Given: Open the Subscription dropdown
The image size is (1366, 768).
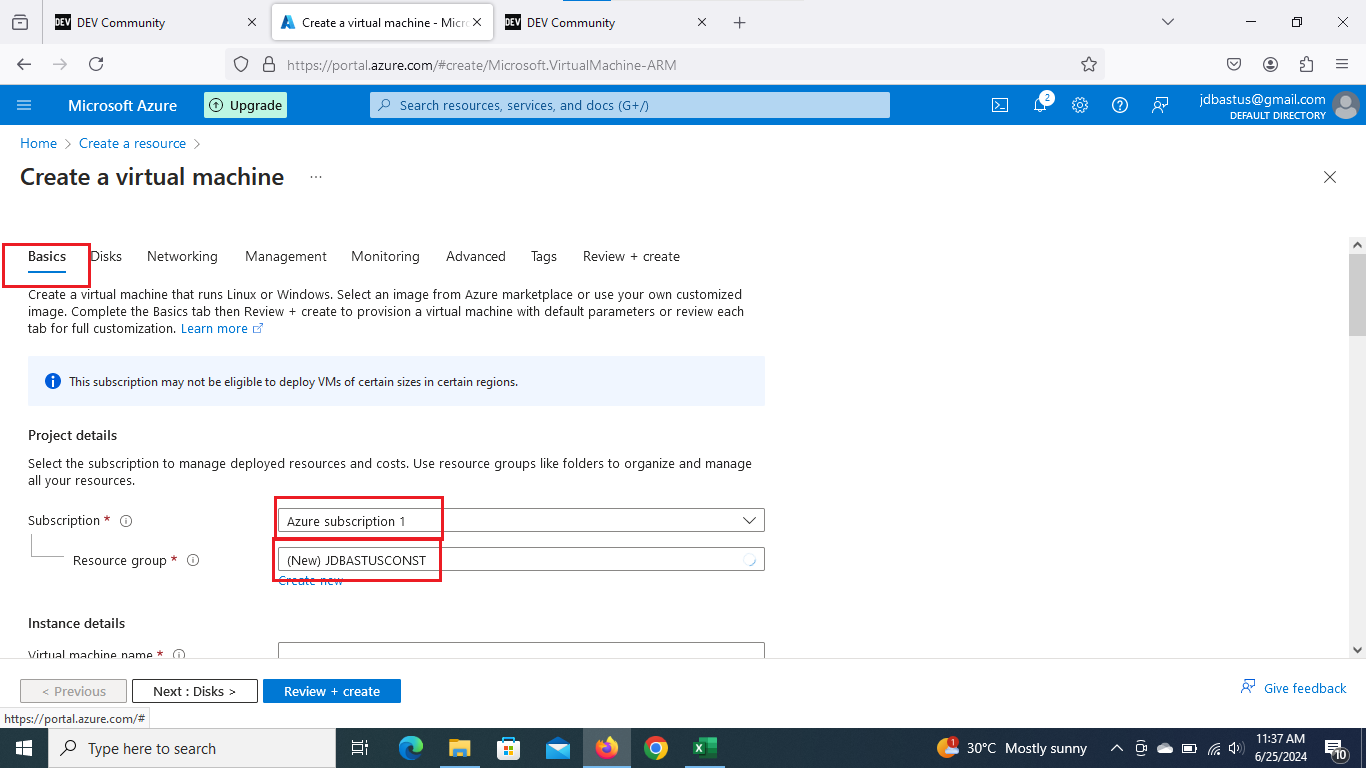Looking at the screenshot, I should point(521,520).
